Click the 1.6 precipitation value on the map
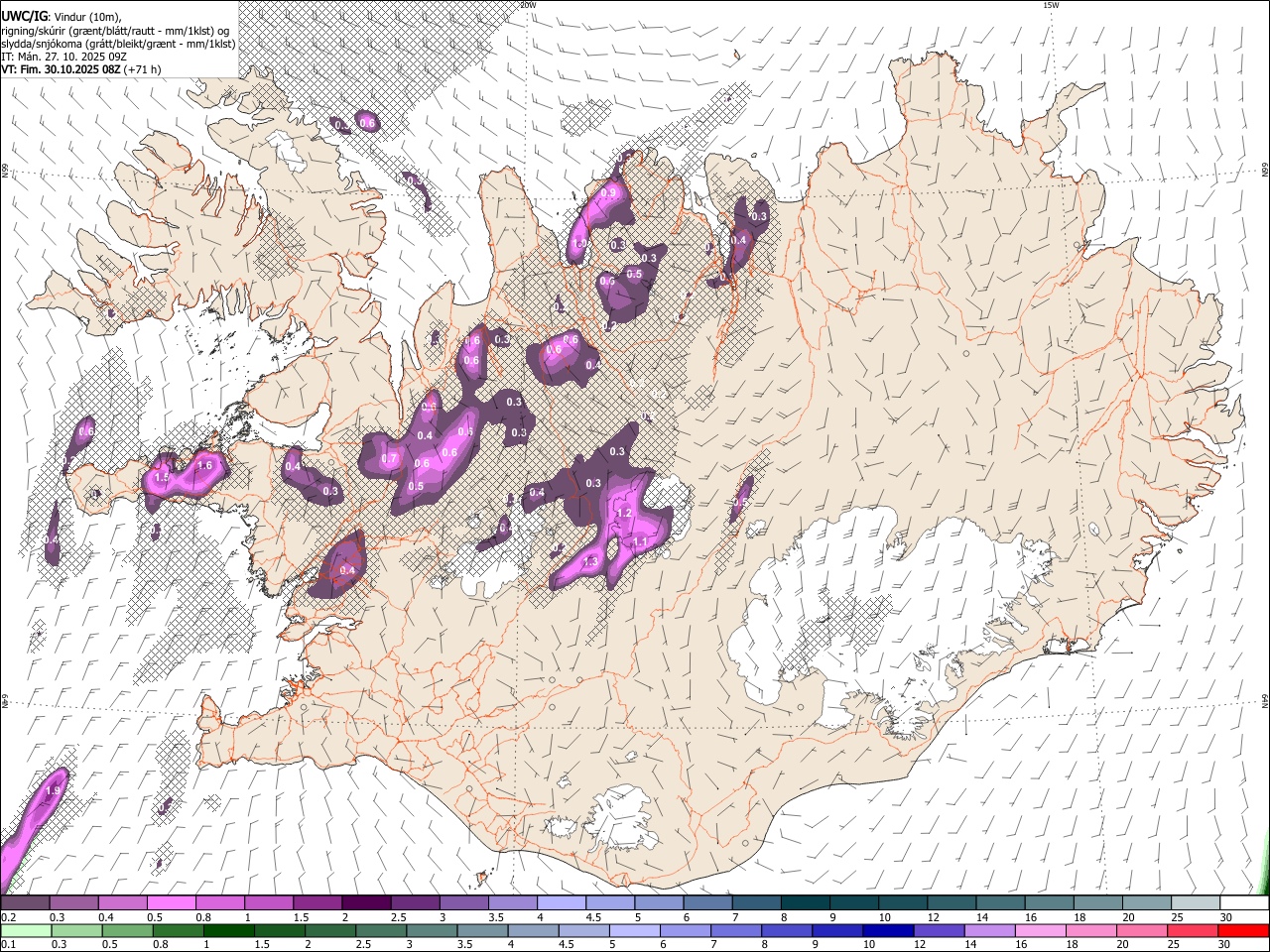The image size is (1270, 952). click(x=205, y=465)
